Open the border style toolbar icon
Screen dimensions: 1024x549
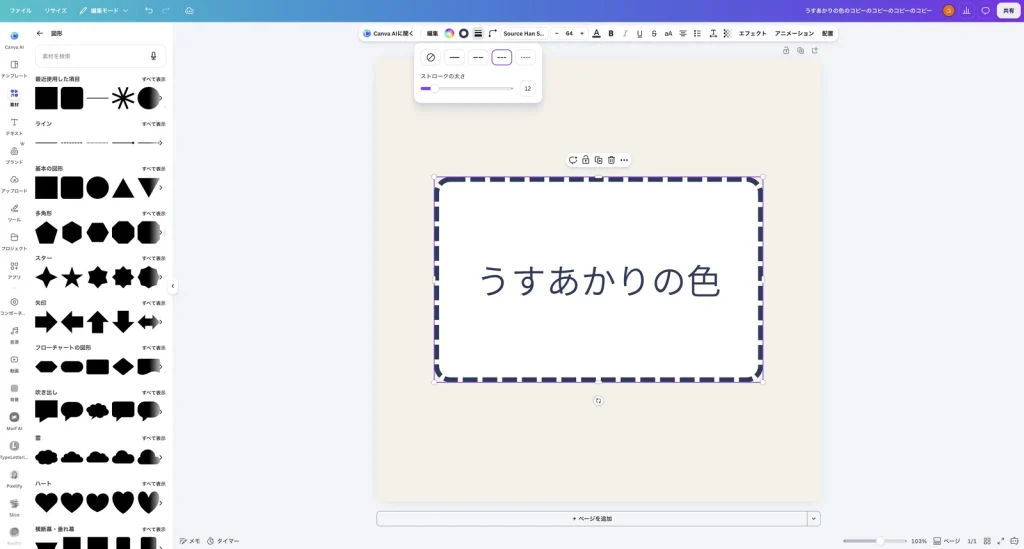click(x=478, y=33)
